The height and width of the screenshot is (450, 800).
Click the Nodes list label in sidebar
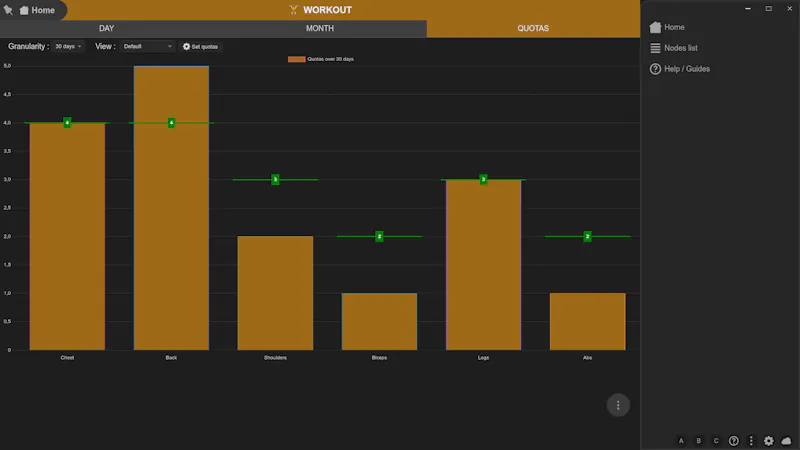pos(681,48)
